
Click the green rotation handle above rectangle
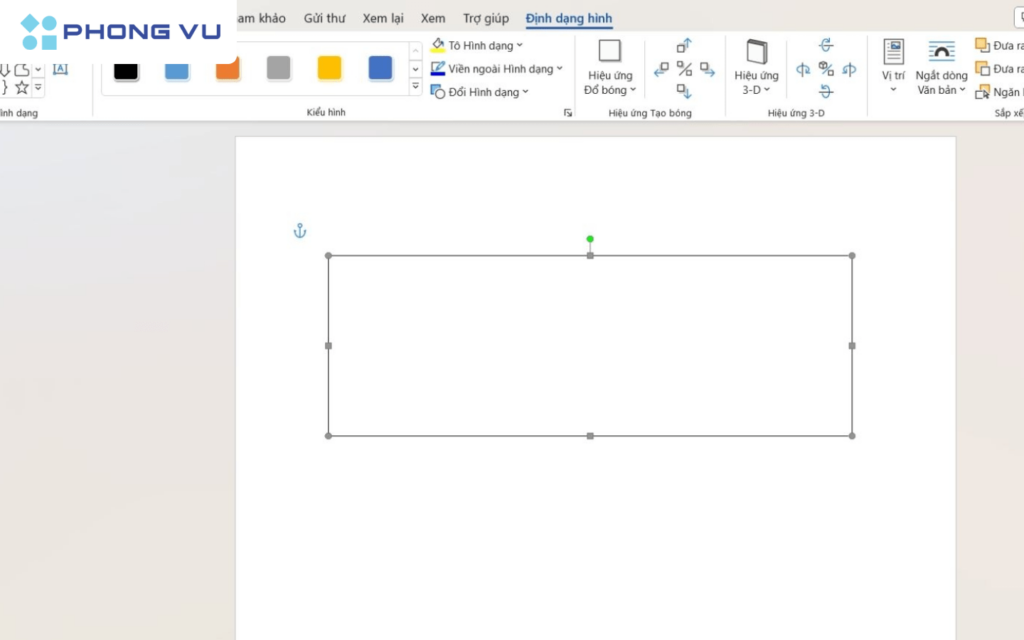click(x=590, y=239)
